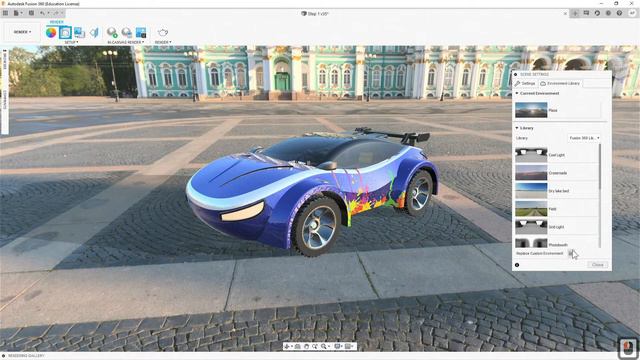The width and height of the screenshot is (640, 360).
Task: Open the Notifications icon
Action: (608, 13)
